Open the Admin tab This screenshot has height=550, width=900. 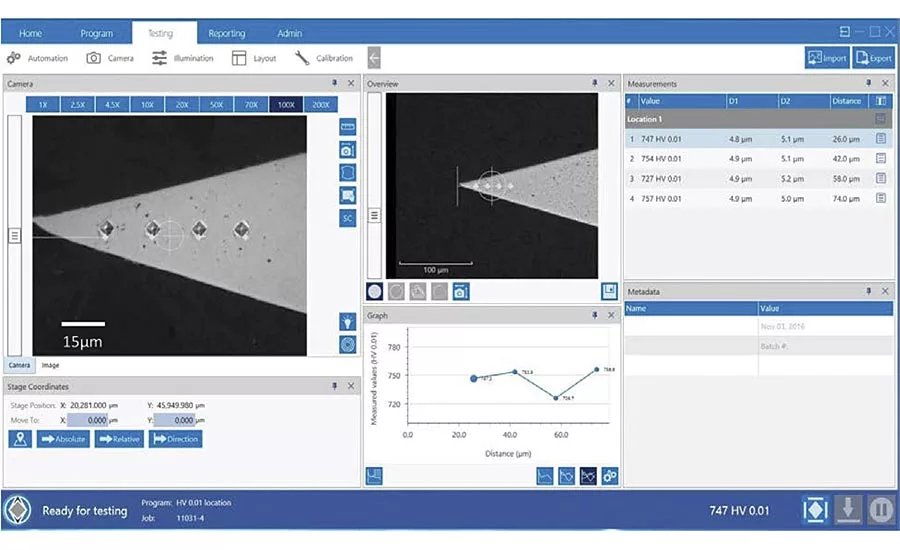click(x=289, y=33)
